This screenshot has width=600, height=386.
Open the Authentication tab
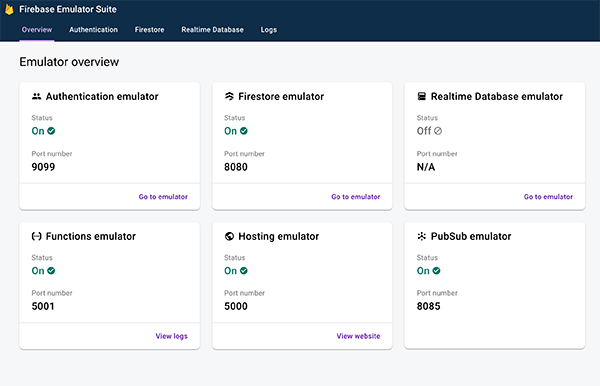click(x=93, y=30)
